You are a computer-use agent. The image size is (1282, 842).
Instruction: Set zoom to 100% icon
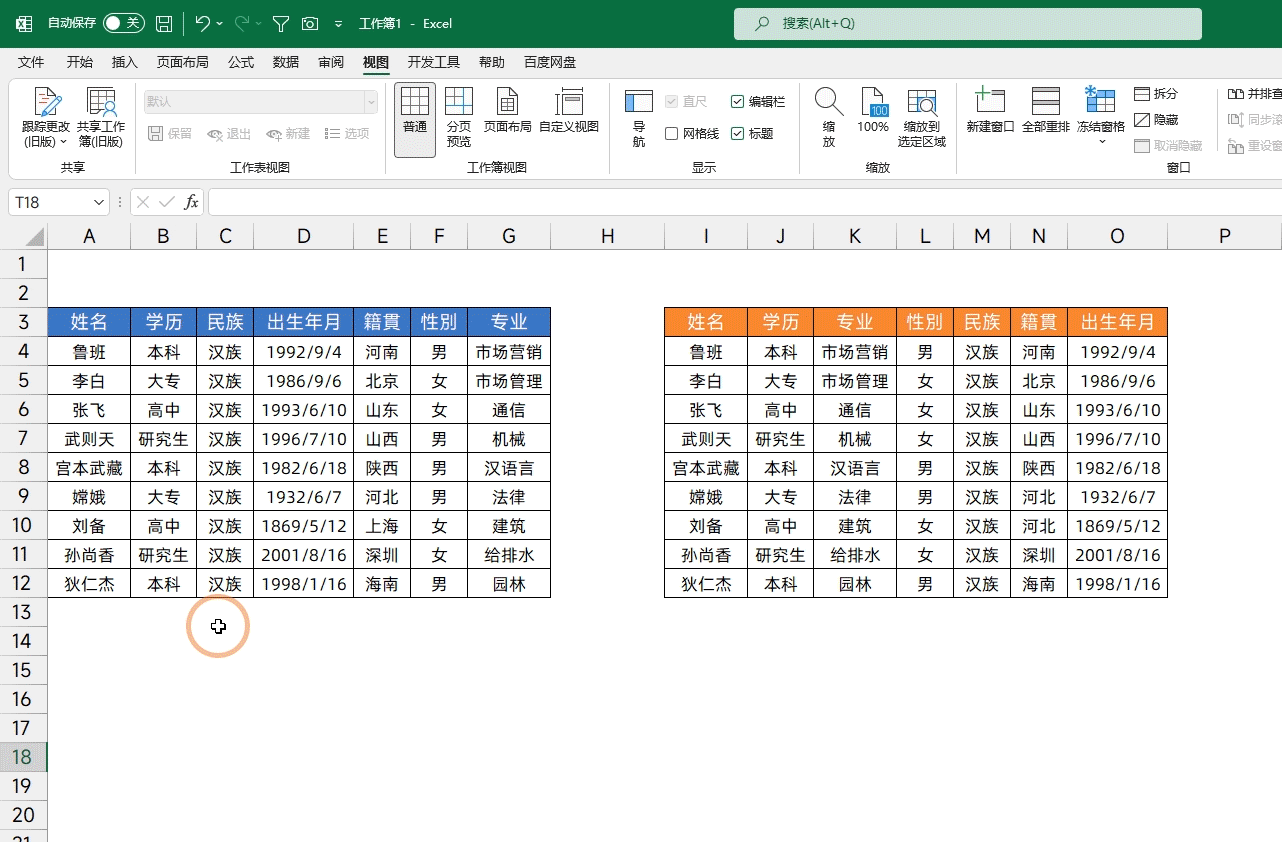coord(873,103)
